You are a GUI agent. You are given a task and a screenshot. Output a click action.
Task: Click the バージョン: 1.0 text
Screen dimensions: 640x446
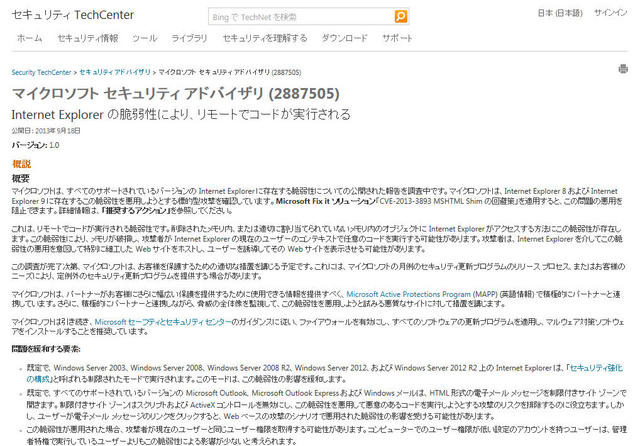(x=36, y=145)
